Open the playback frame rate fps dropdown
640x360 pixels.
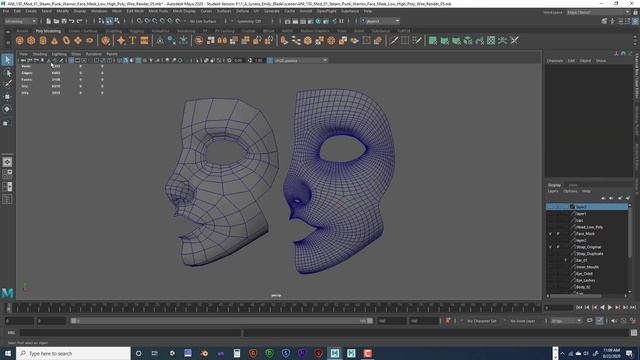566,321
